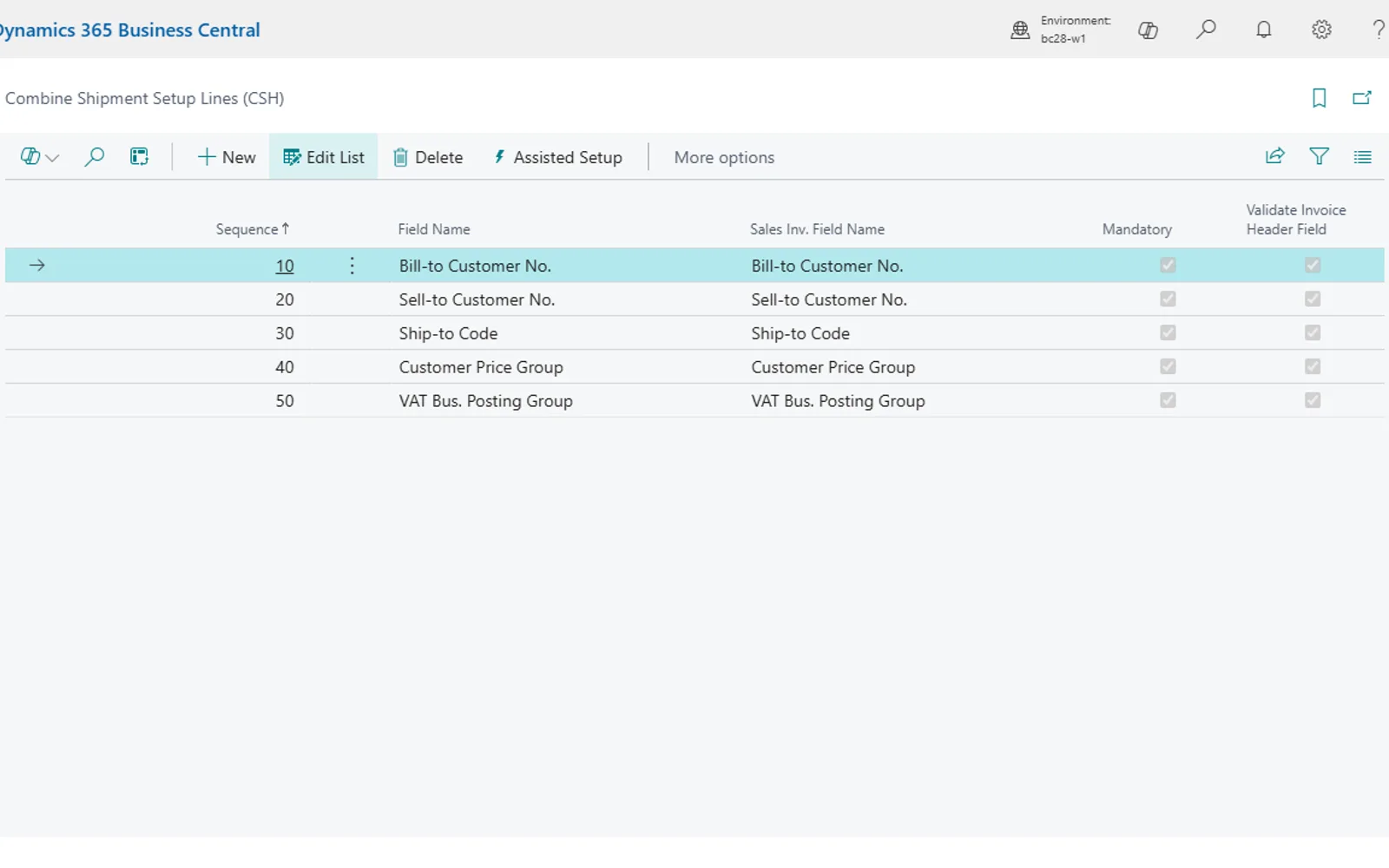Click the Mandatory column header
The width and height of the screenshot is (1389, 868).
coord(1137,229)
